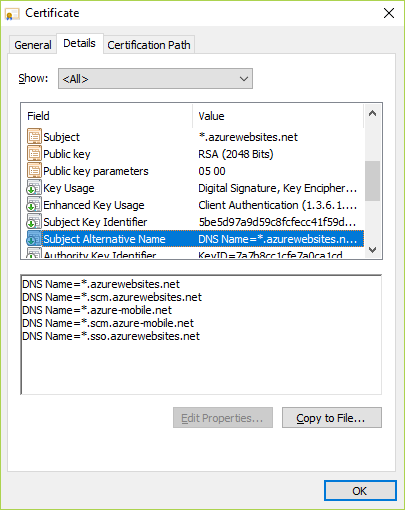Click DNS Name=*.scm.azure-mobile.net line
Image resolution: width=405 pixels, height=510 pixels.
[108, 323]
